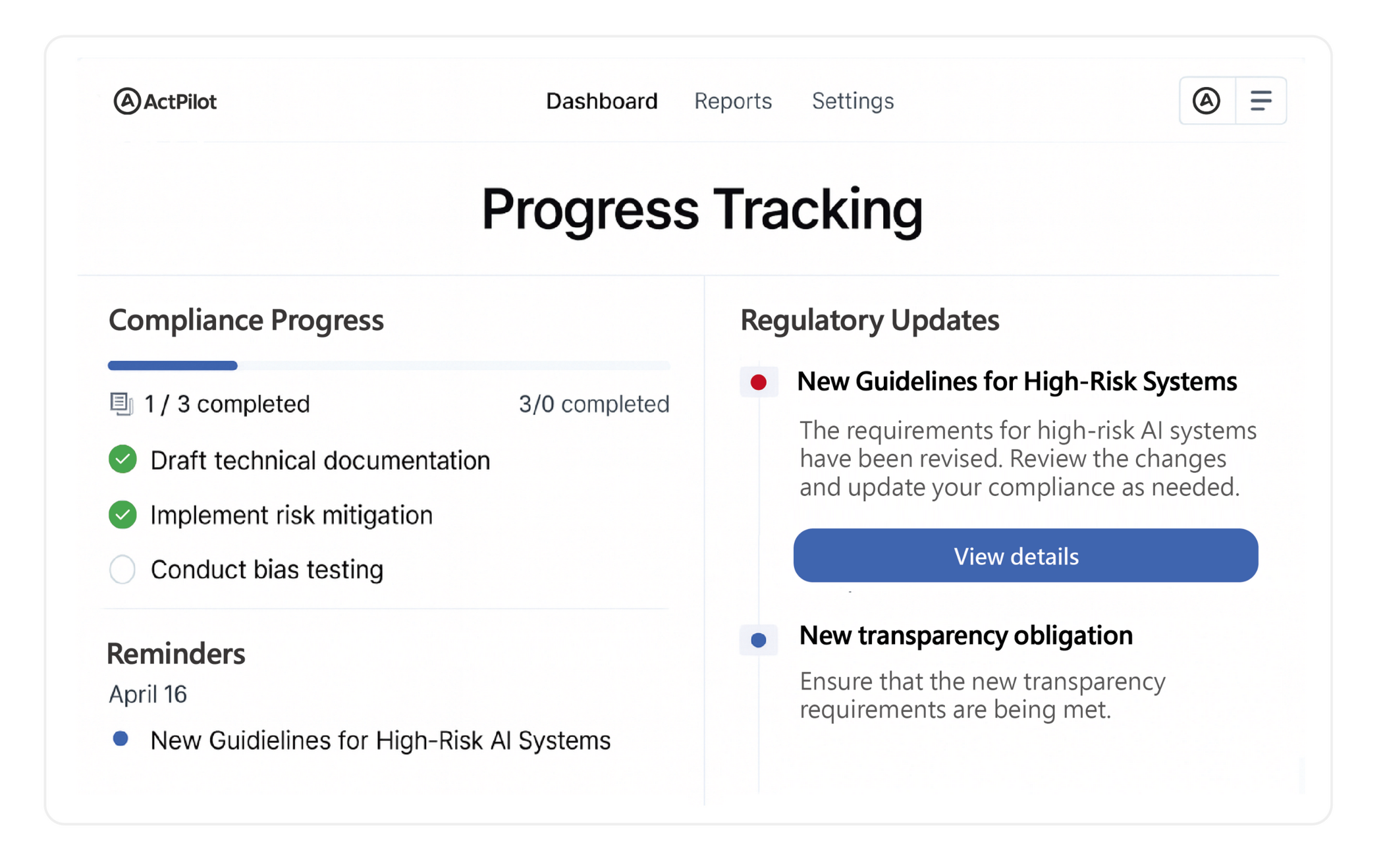Click the 3/0 completed counter text
The width and height of the screenshot is (1383, 868).
point(593,404)
